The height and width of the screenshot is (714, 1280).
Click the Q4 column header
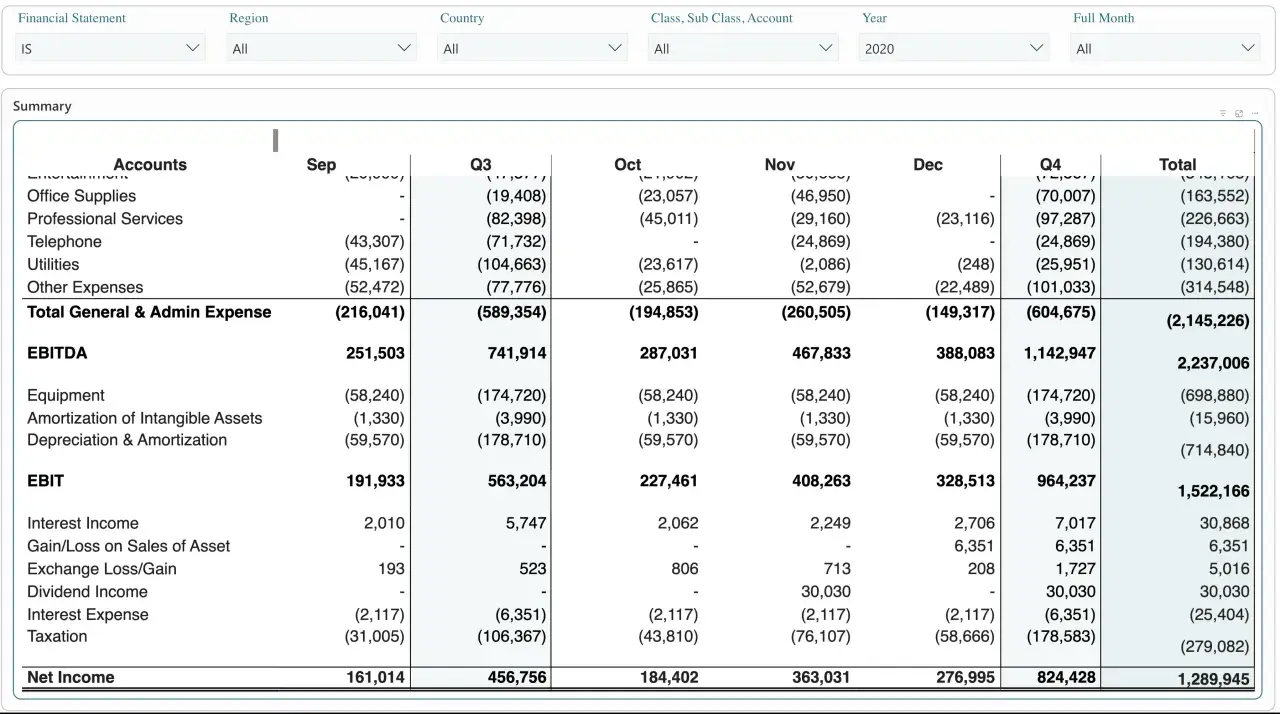1050,164
